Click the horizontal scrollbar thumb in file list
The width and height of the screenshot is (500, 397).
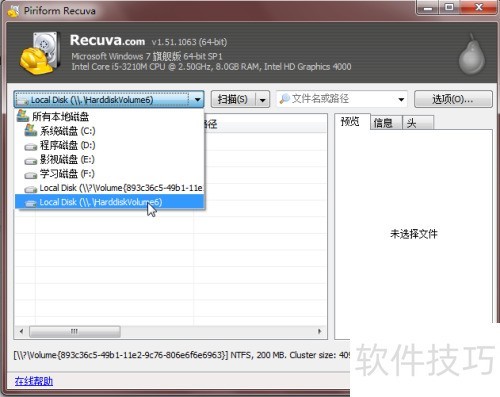click(x=75, y=331)
